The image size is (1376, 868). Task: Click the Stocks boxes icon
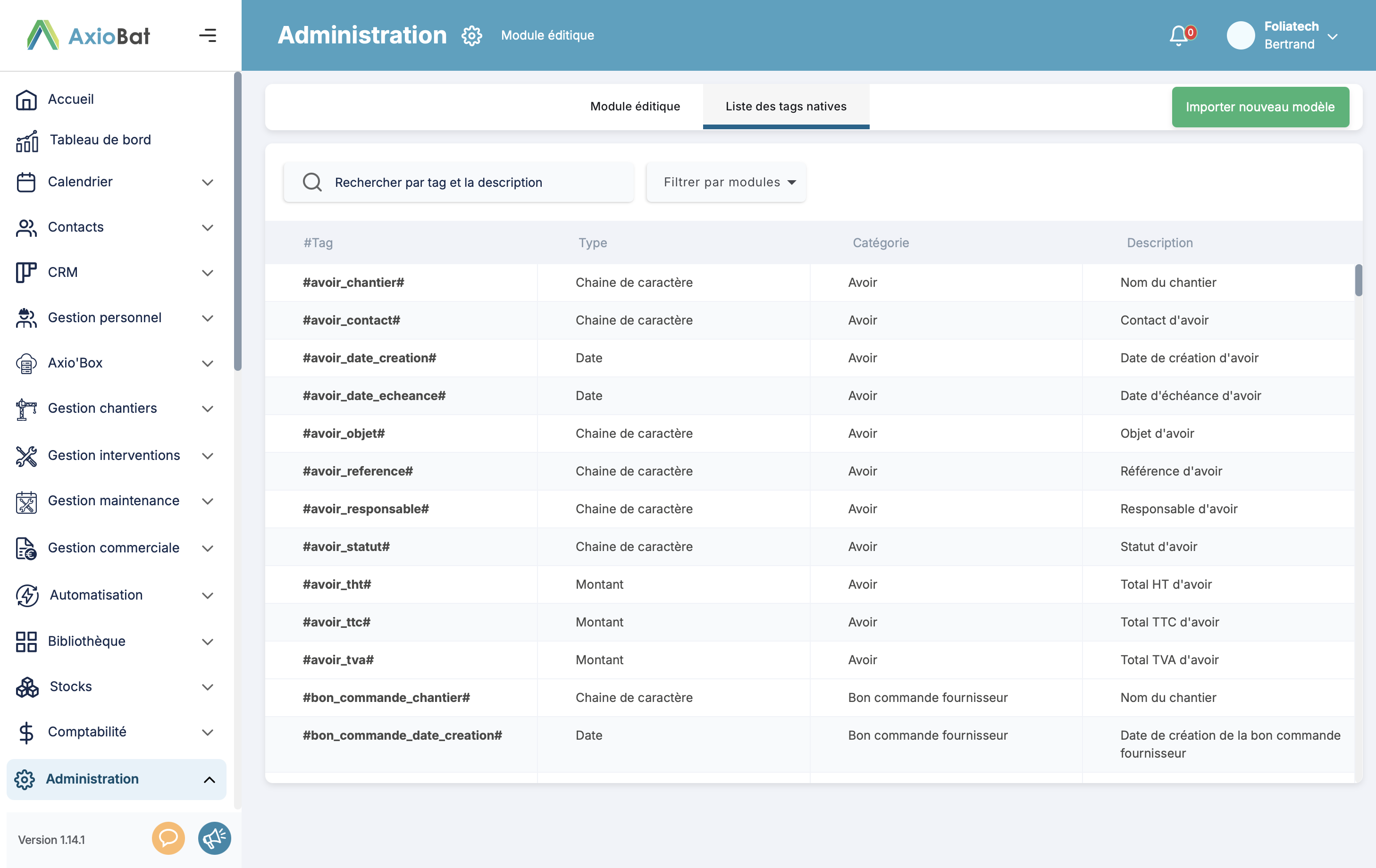pyautogui.click(x=27, y=687)
